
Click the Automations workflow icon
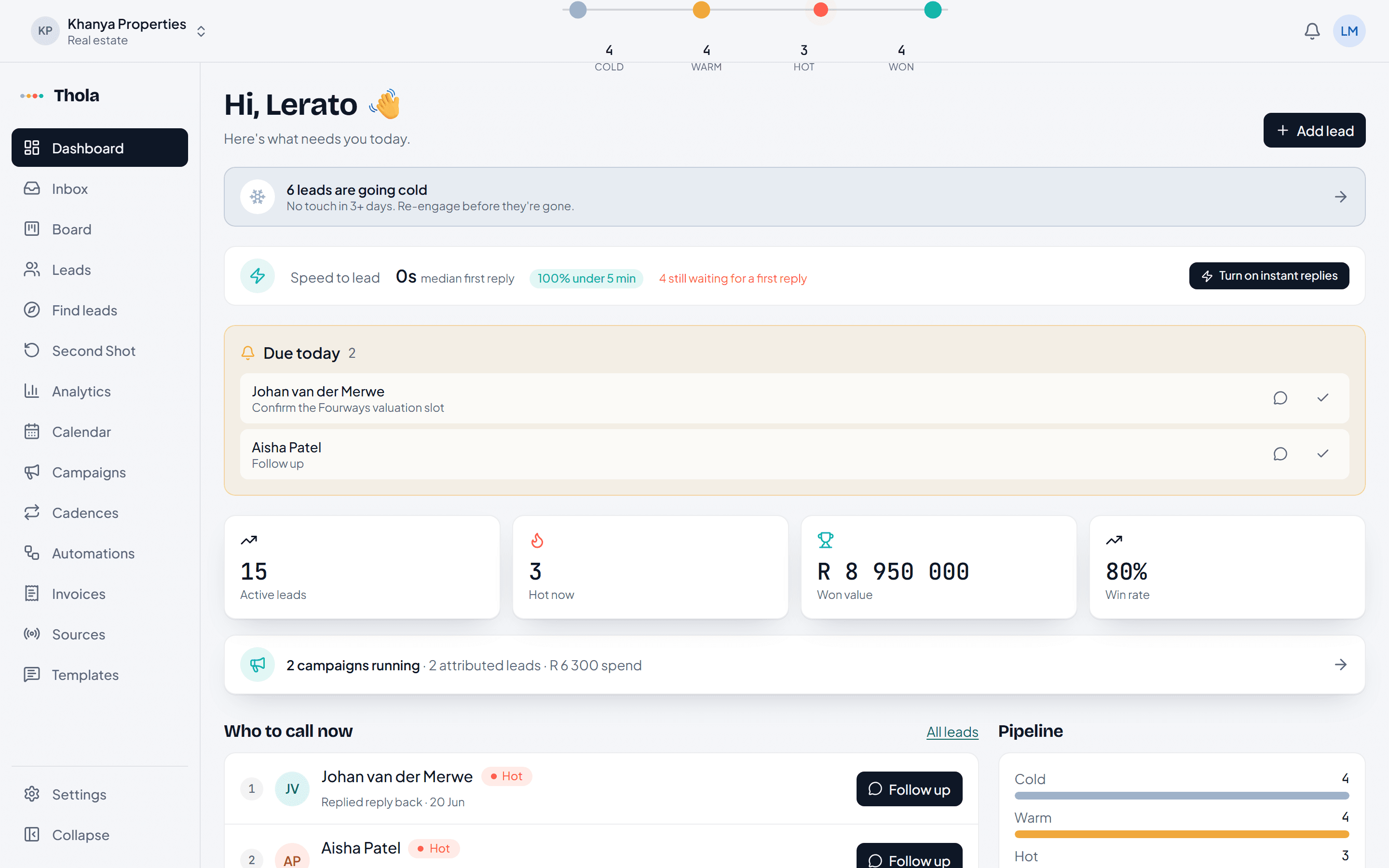click(x=31, y=553)
